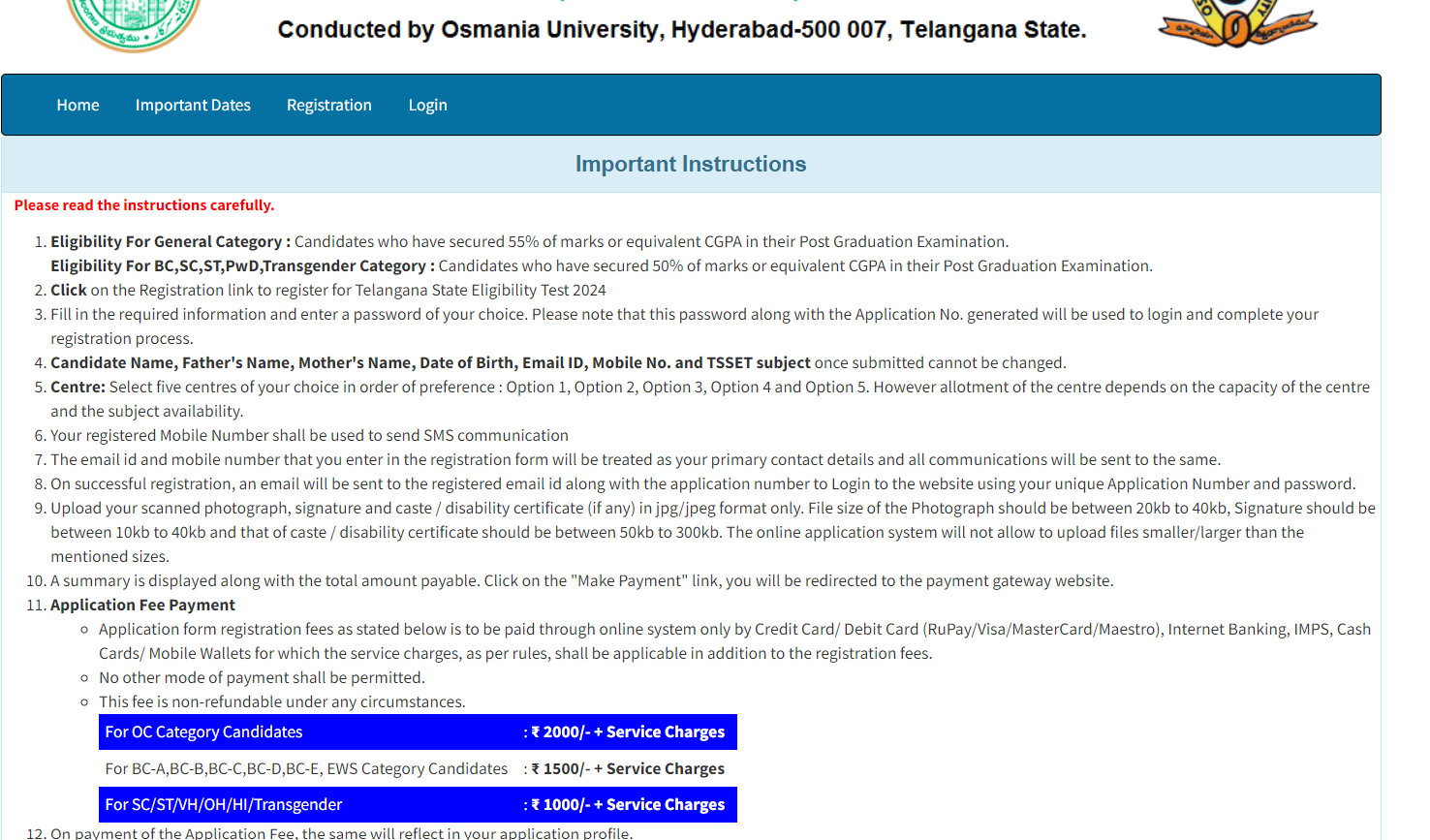
Task: Click "For BC-A,BC-B,BC-C,BC-D,BC-E, EWS Category Candidates" row
Action: pyautogui.click(x=418, y=768)
